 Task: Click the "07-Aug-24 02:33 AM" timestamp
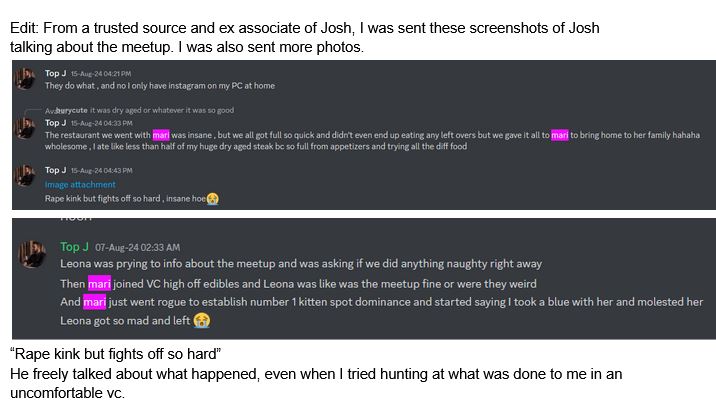point(144,247)
